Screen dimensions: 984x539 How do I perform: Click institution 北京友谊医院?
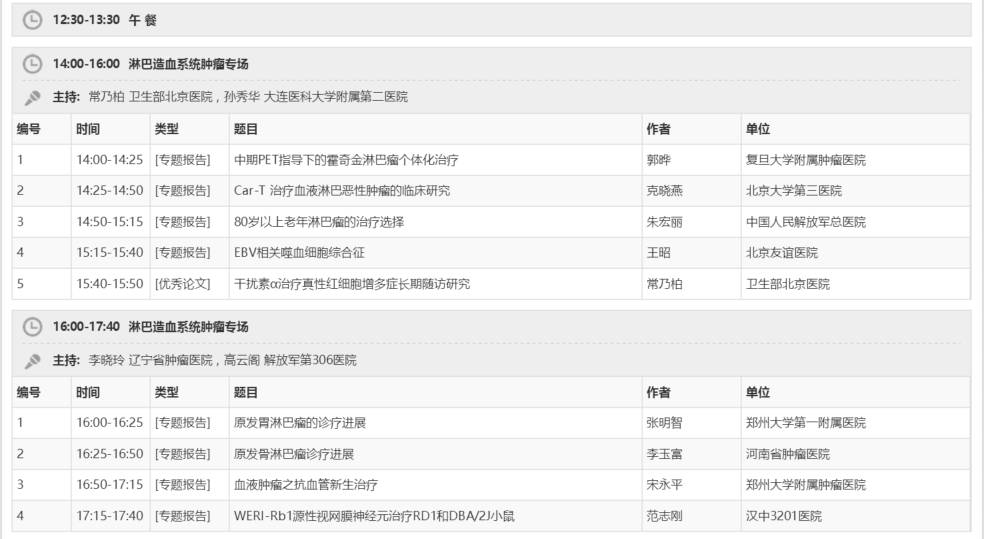click(x=782, y=253)
